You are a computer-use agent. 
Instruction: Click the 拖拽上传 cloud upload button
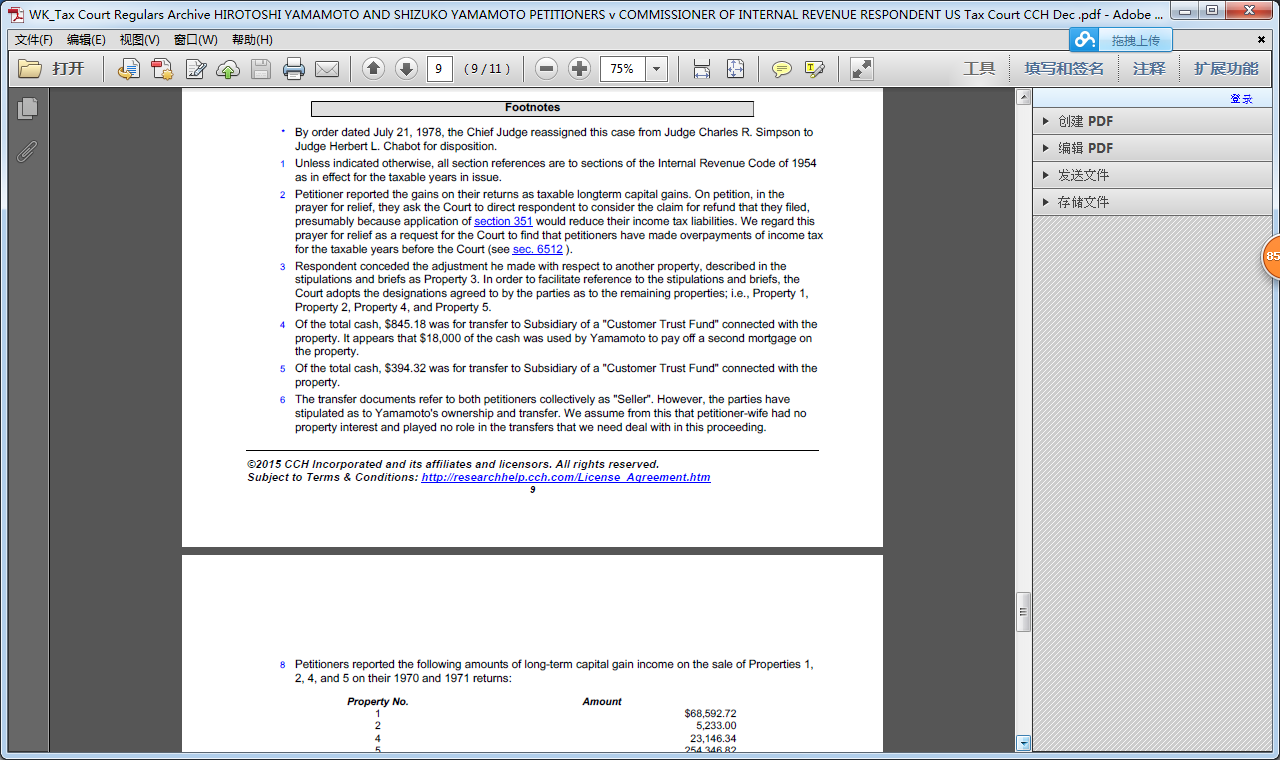(1120, 40)
